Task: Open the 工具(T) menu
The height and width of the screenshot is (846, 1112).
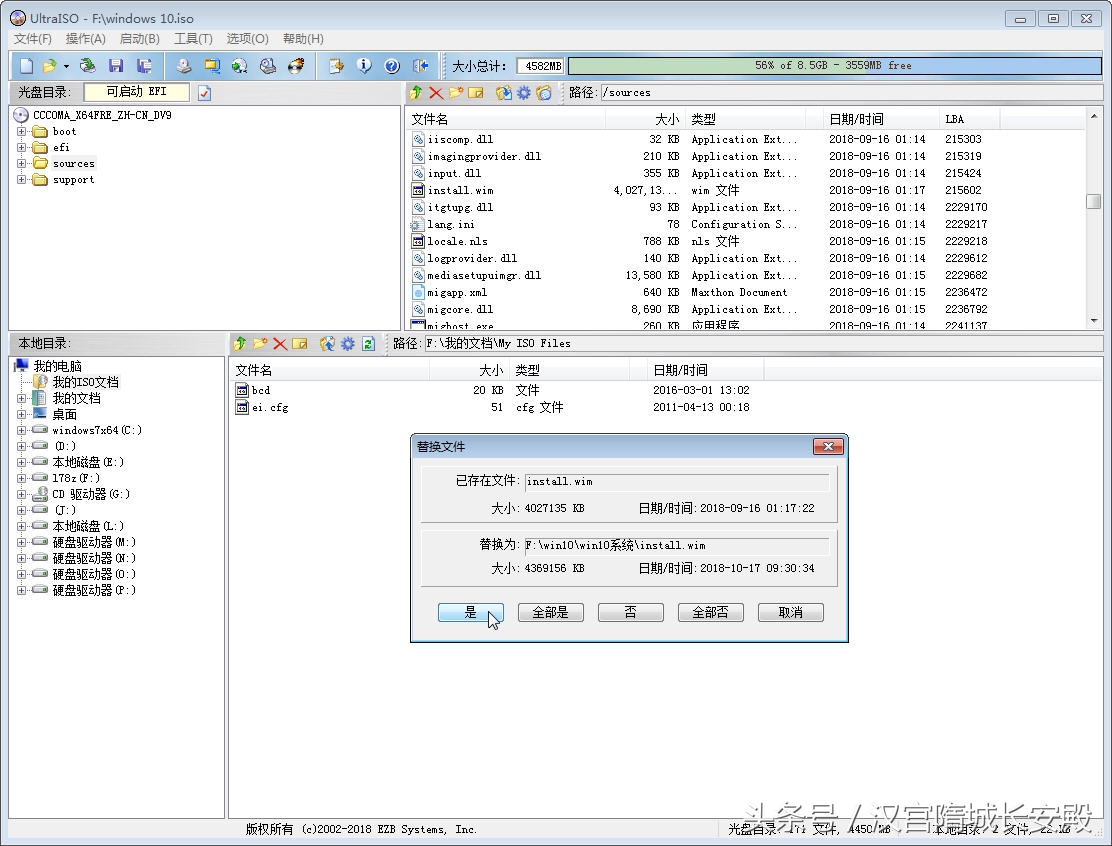Action: click(194, 38)
